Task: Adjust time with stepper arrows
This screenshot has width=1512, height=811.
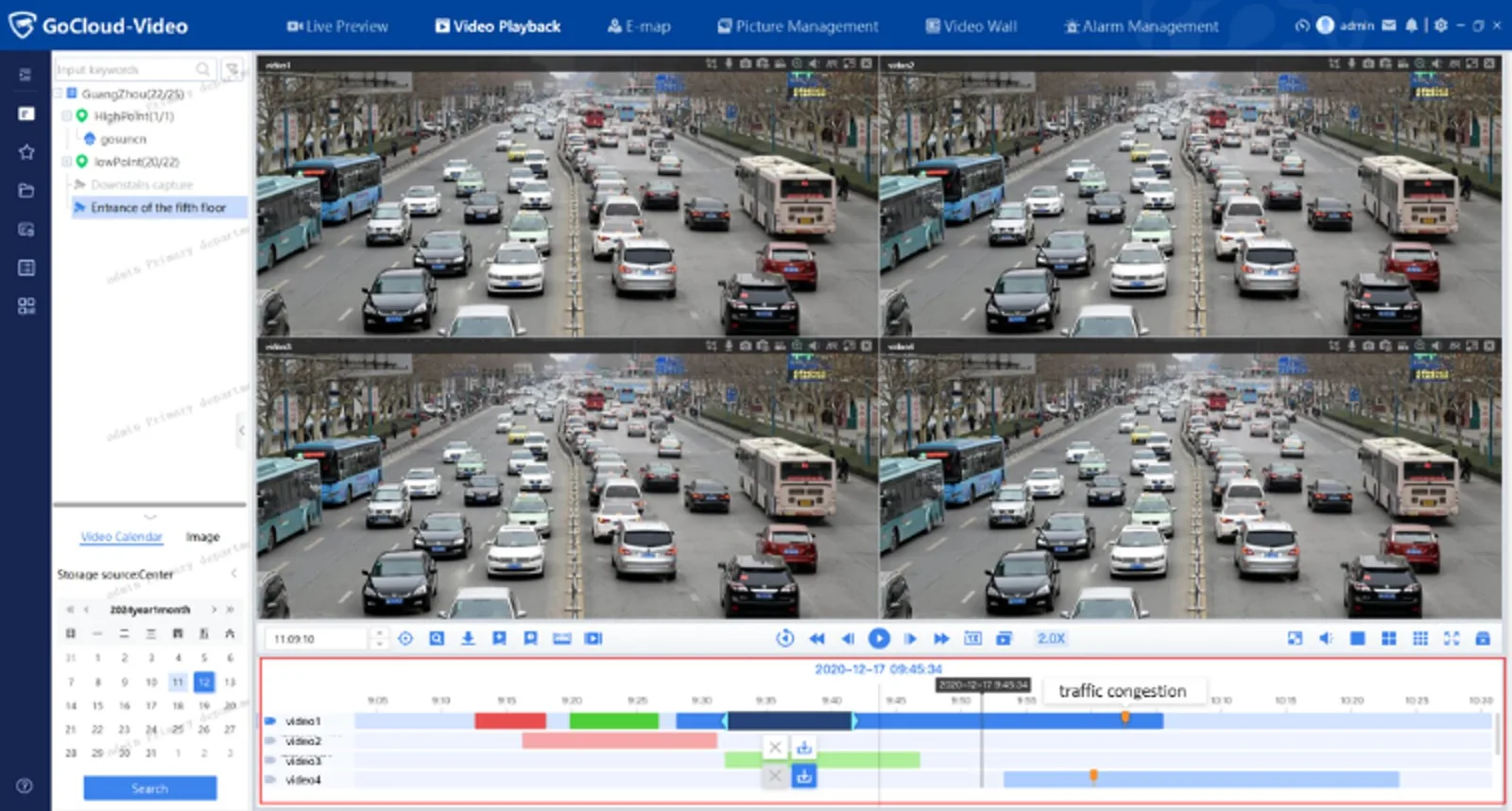Action: (379, 639)
